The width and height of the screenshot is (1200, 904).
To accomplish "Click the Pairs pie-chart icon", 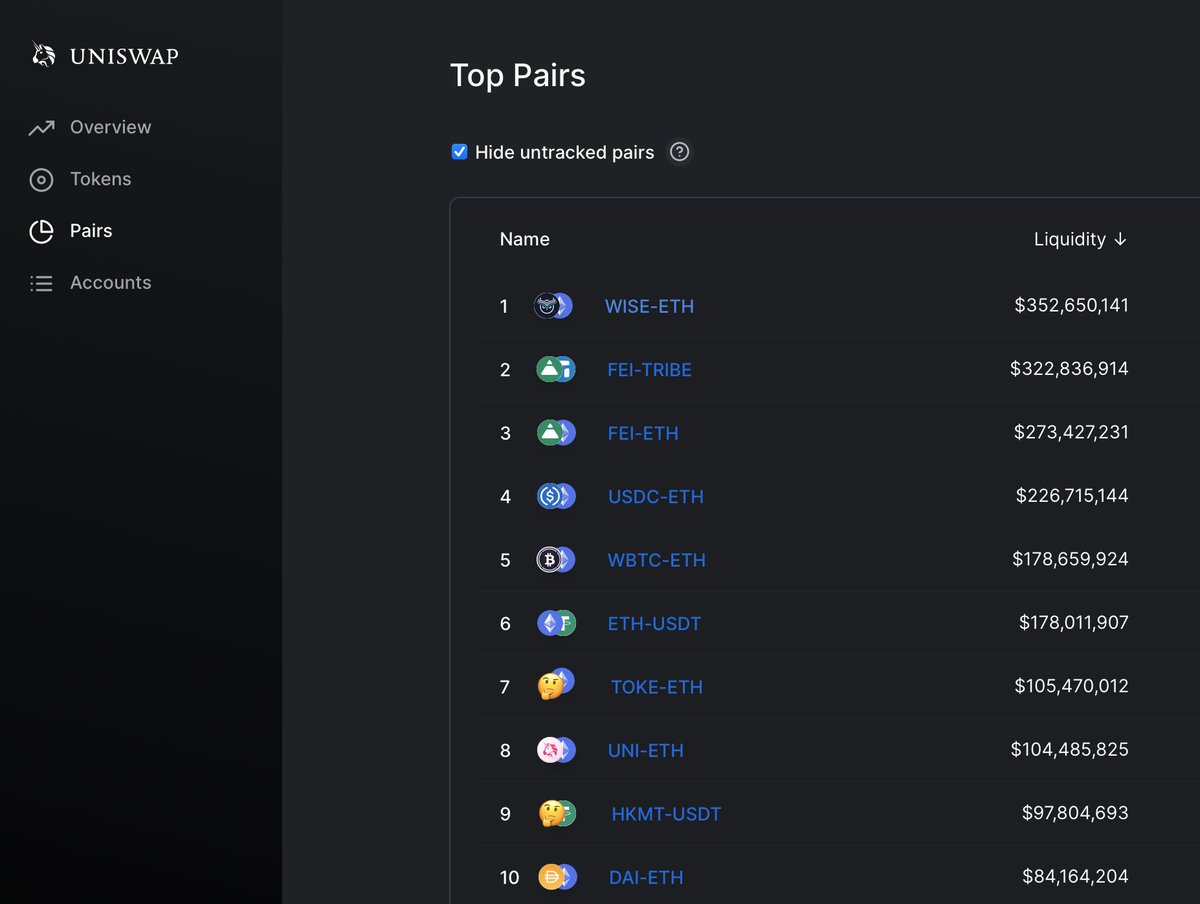I will tap(41, 232).
